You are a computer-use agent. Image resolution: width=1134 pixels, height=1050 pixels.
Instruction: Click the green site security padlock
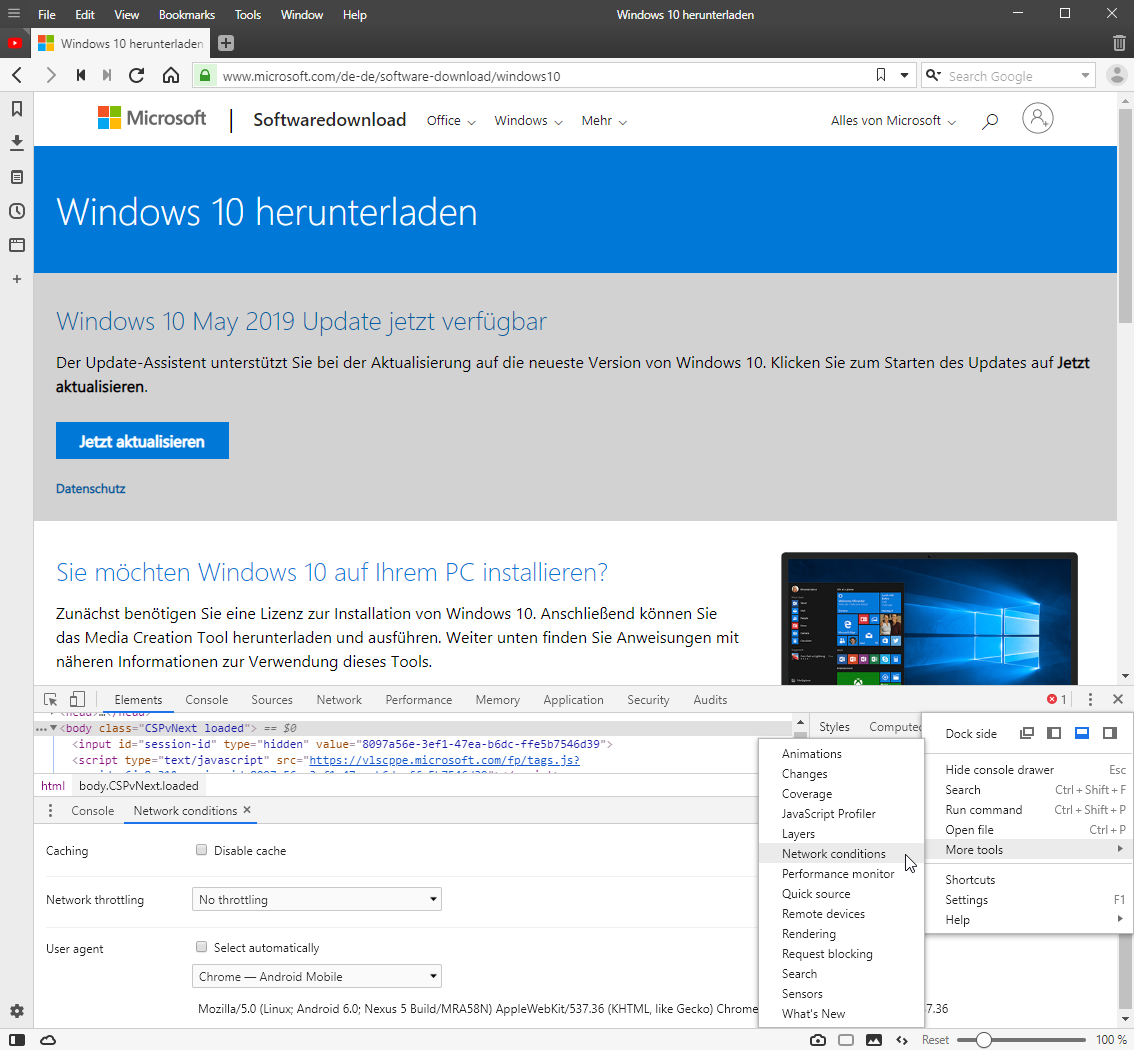[x=205, y=75]
